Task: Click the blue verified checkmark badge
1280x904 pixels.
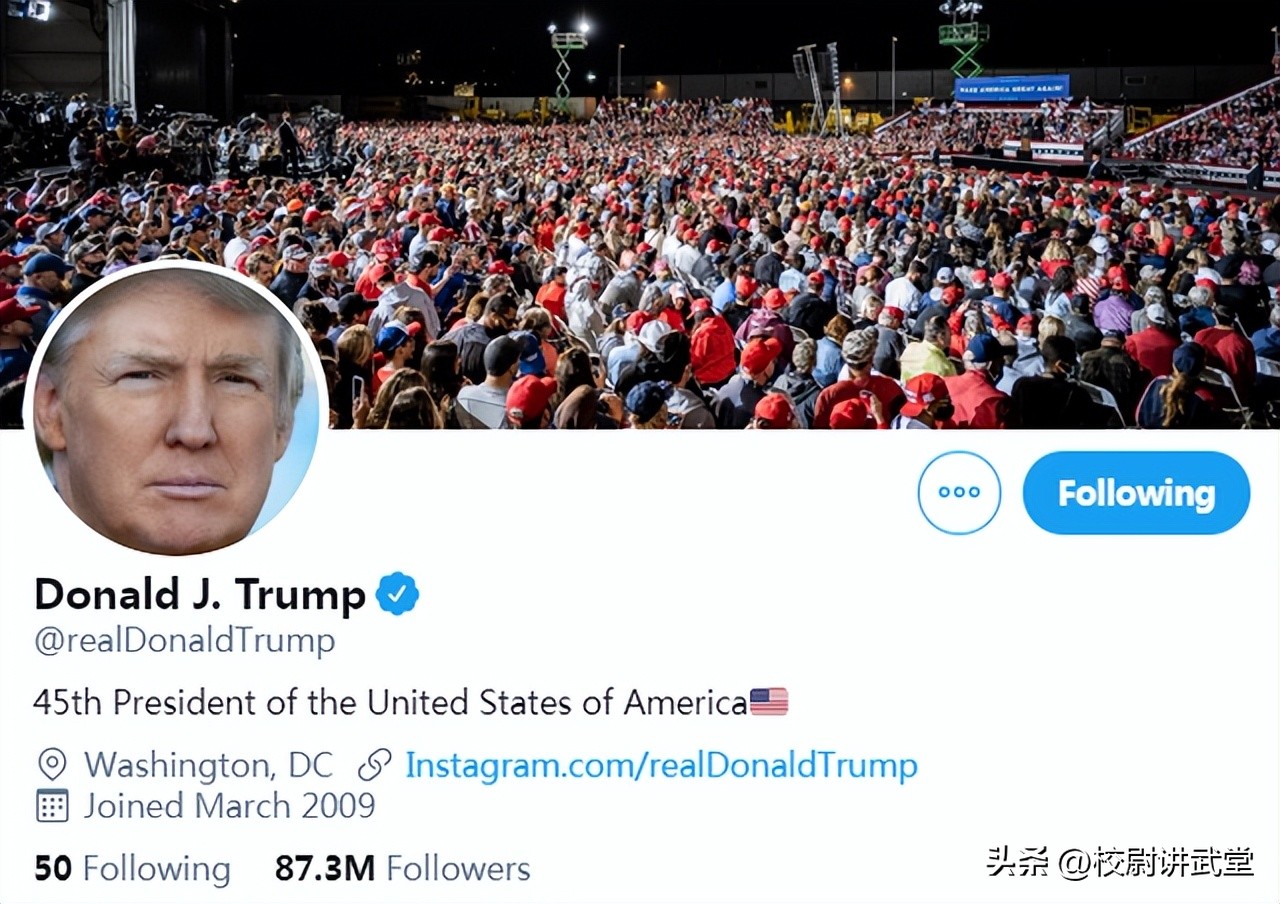Action: 397,594
